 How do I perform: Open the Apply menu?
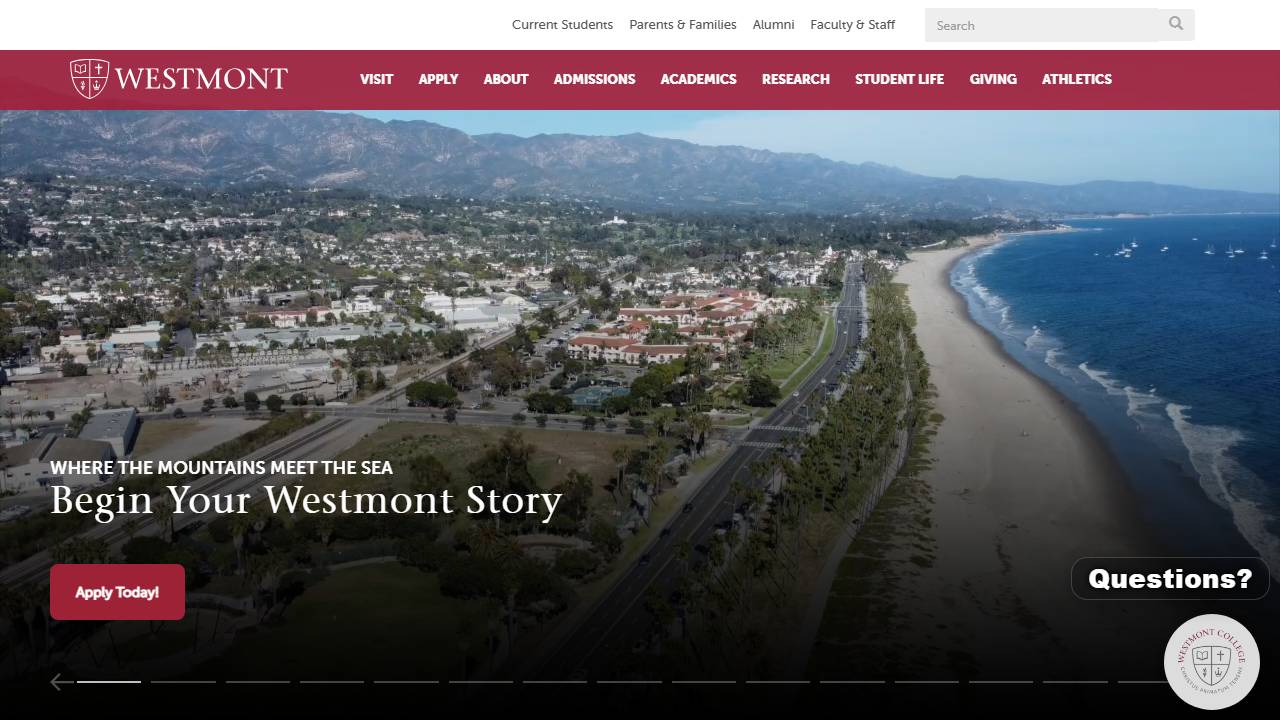pos(438,79)
